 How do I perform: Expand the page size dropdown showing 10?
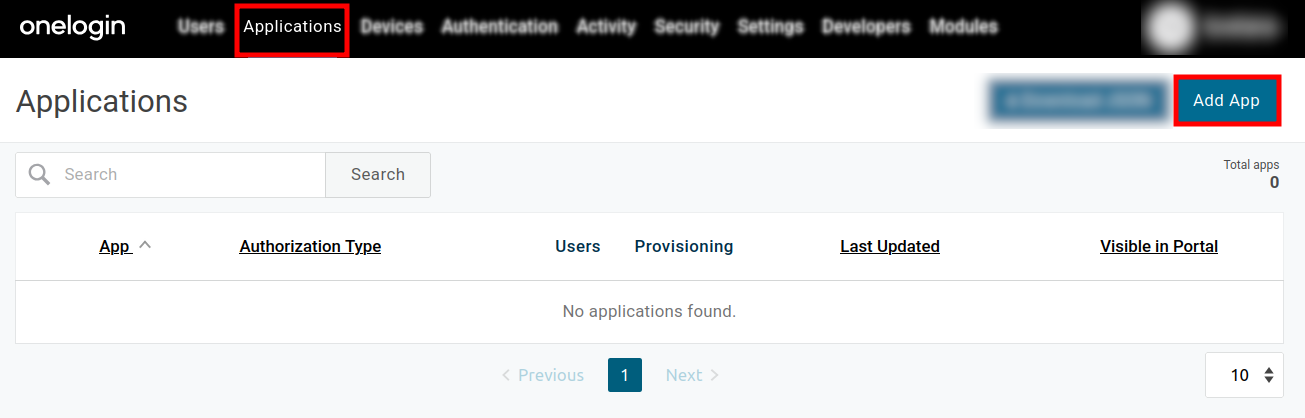(x=1244, y=375)
